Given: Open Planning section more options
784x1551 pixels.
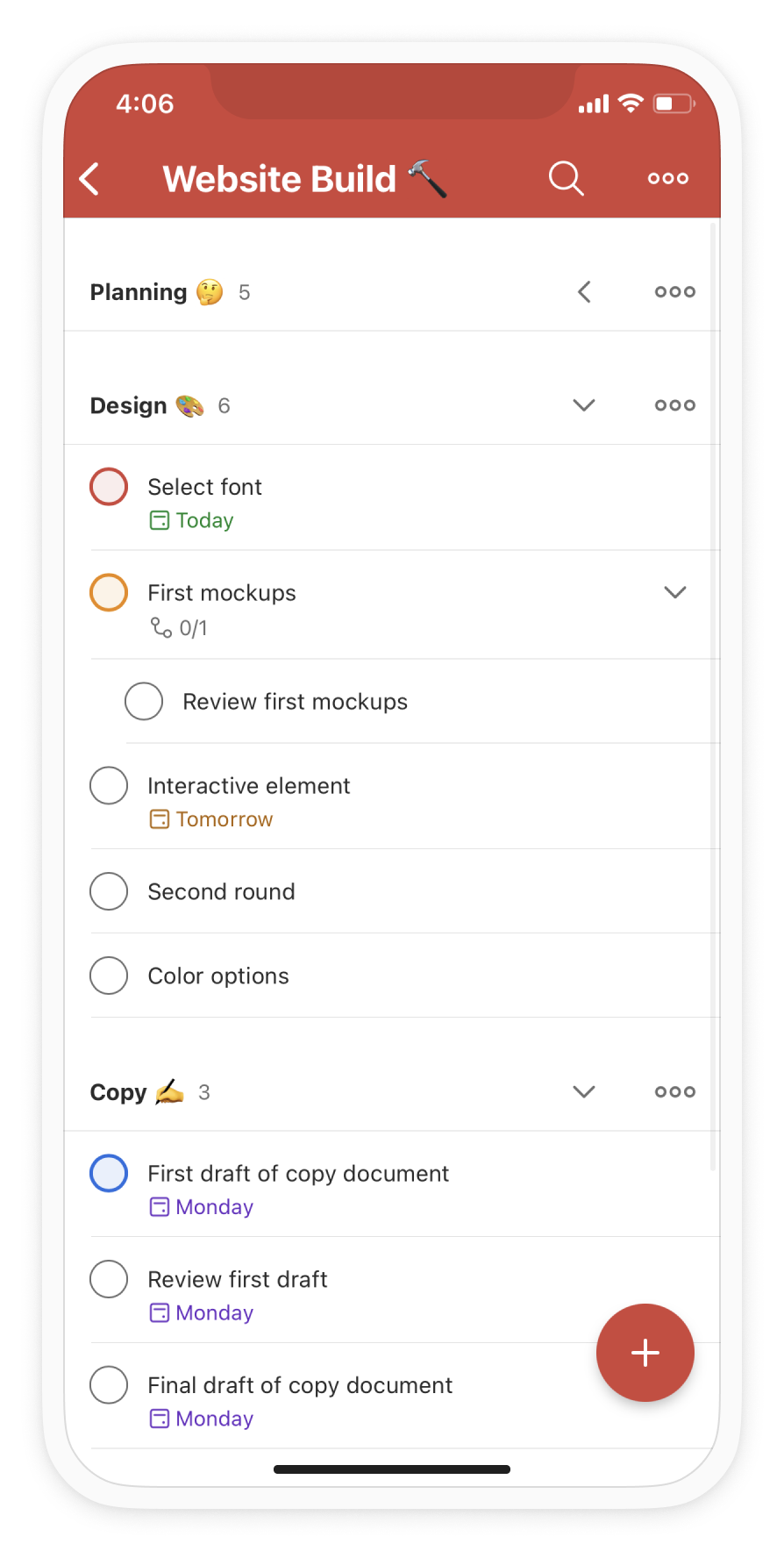Looking at the screenshot, I should click(x=674, y=292).
